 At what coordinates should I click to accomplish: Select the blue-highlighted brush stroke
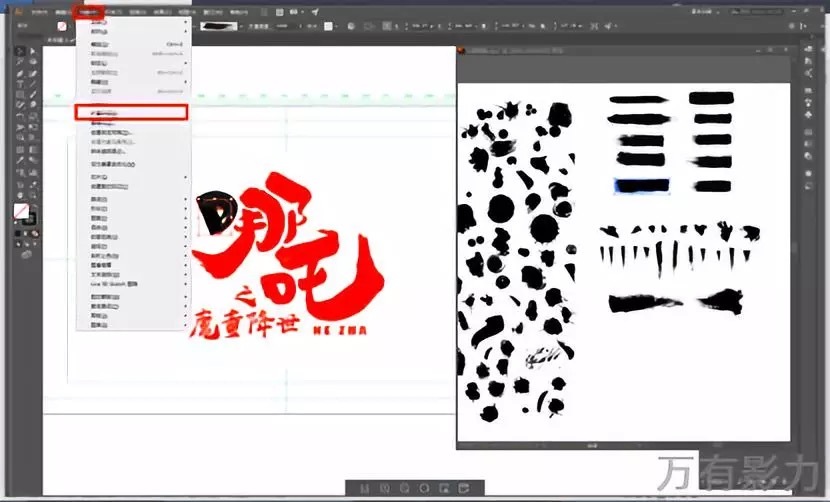click(640, 185)
